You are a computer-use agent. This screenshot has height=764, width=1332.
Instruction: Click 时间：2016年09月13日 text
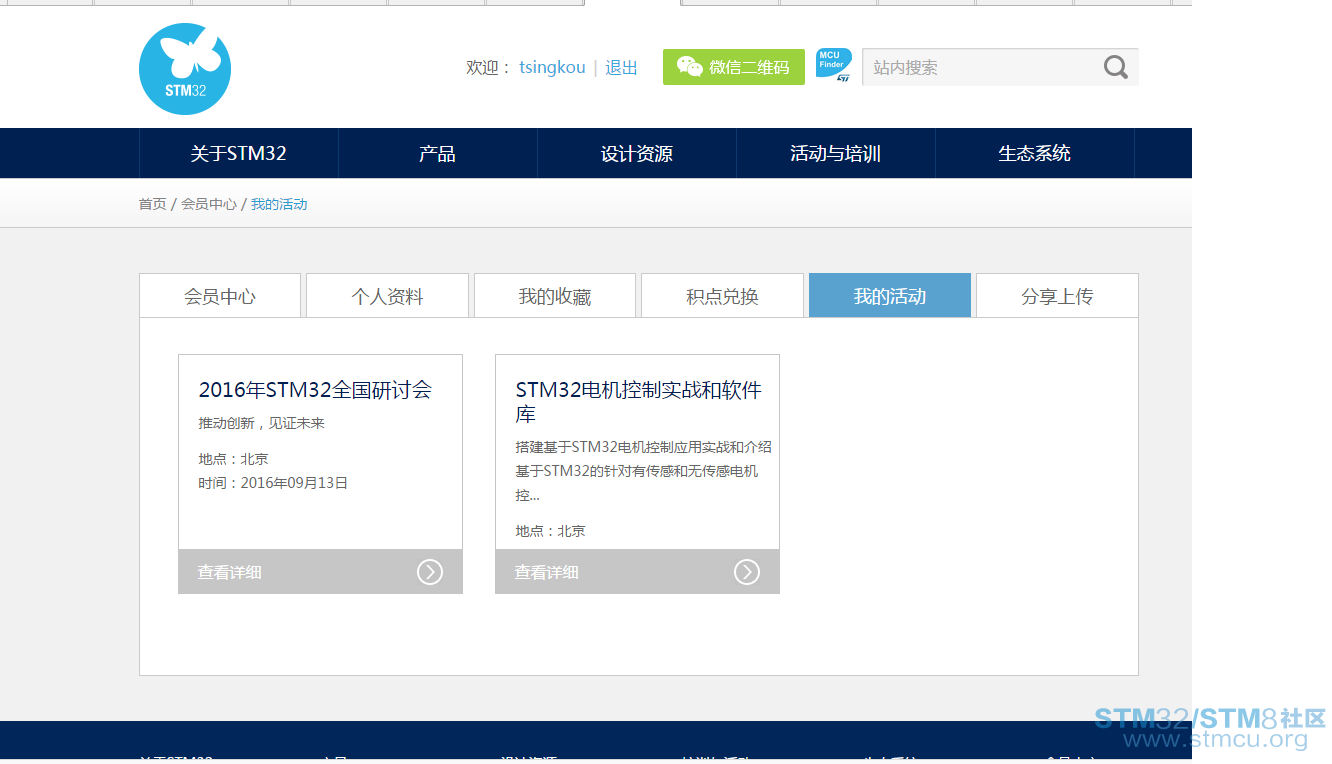(273, 483)
